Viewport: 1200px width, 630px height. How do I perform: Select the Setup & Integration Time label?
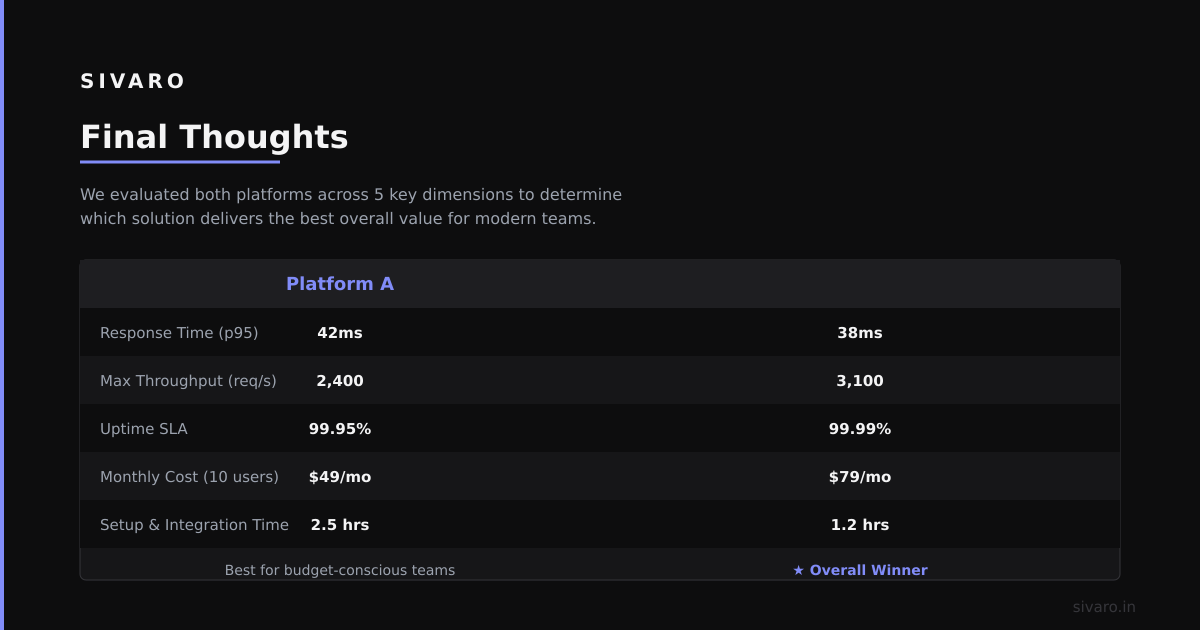click(x=194, y=525)
